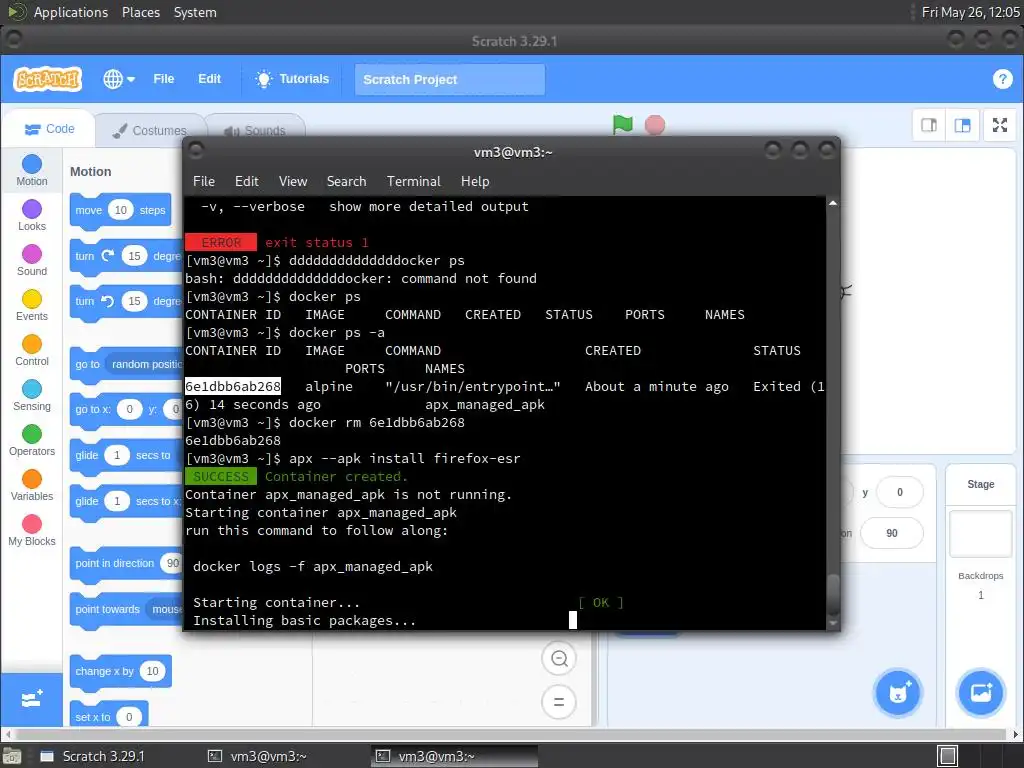This screenshot has height=768, width=1024.
Task: Click the Choose a Backdrop button
Action: pyautogui.click(x=980, y=692)
